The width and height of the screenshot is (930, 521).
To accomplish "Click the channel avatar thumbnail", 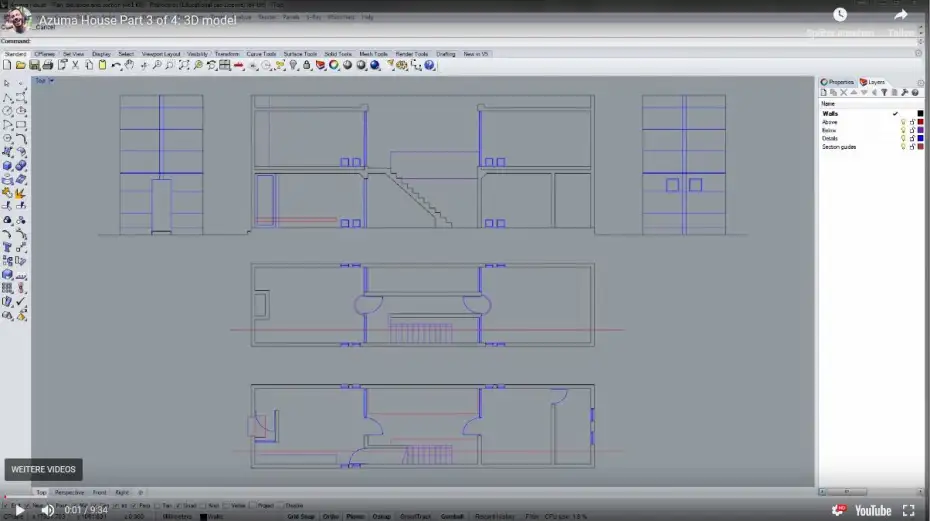I will (x=17, y=20).
